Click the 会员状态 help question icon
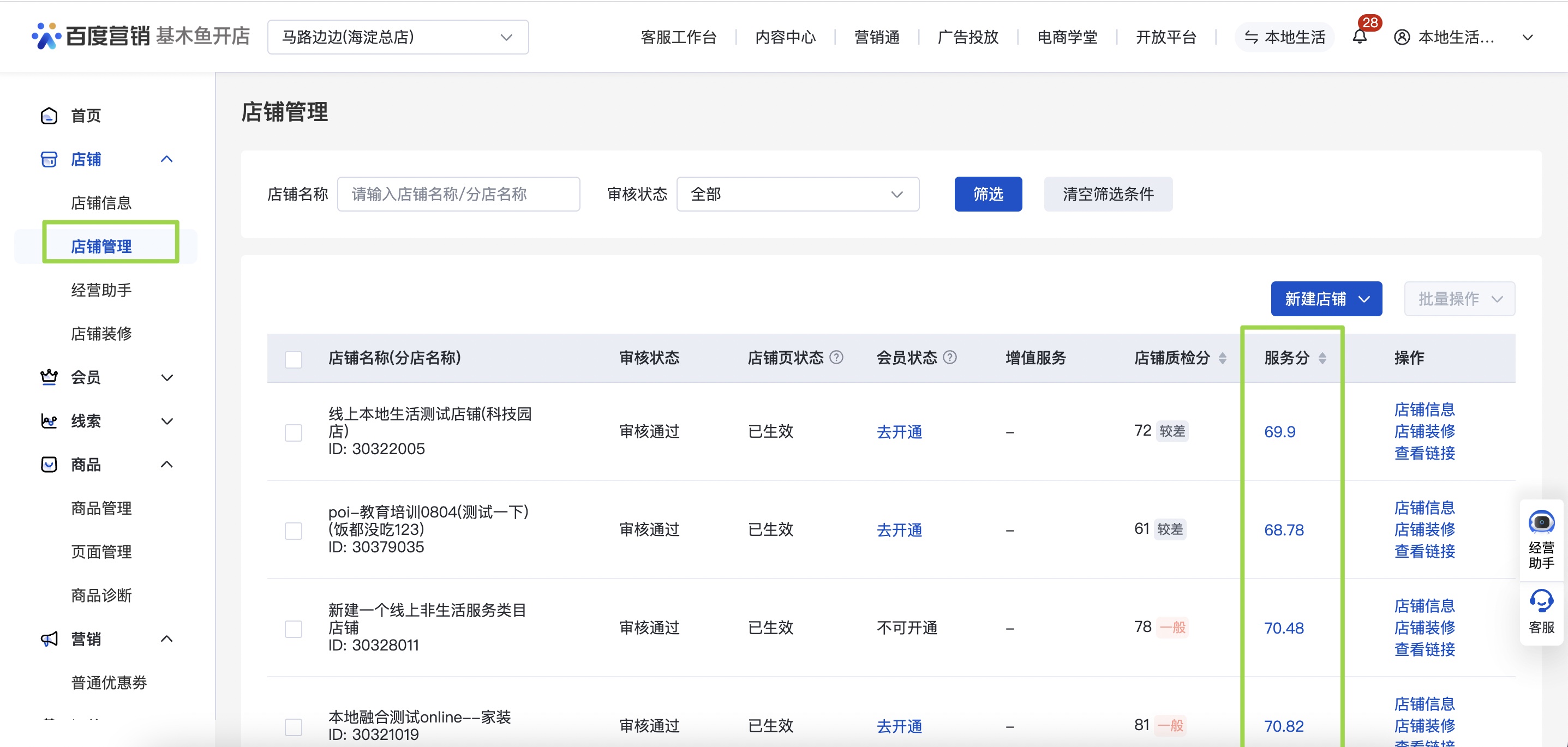This screenshot has width=1568, height=747. pyautogui.click(x=949, y=357)
